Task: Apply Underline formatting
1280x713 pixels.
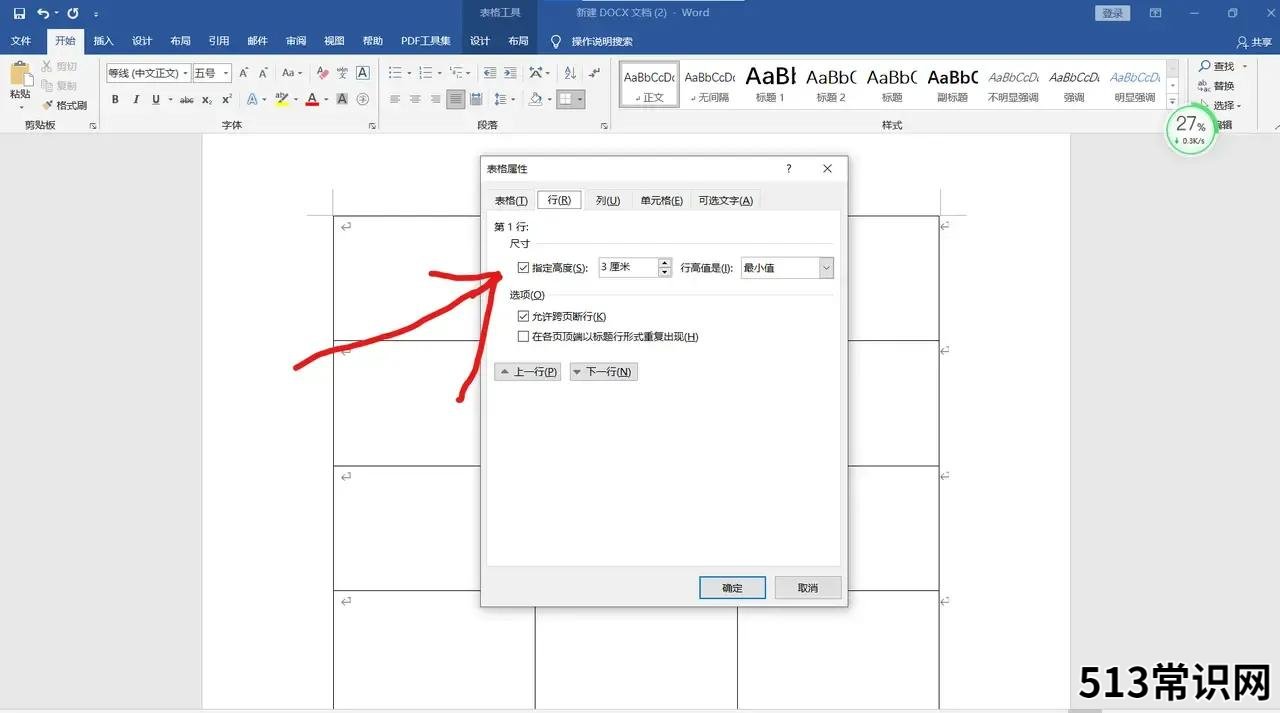Action: [x=156, y=99]
